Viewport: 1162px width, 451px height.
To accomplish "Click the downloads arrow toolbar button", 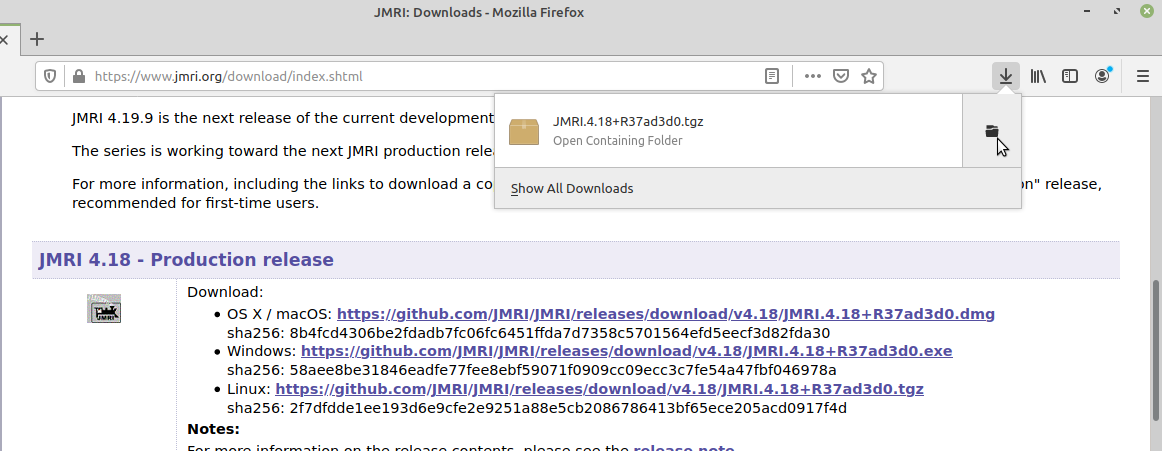I will point(1006,76).
